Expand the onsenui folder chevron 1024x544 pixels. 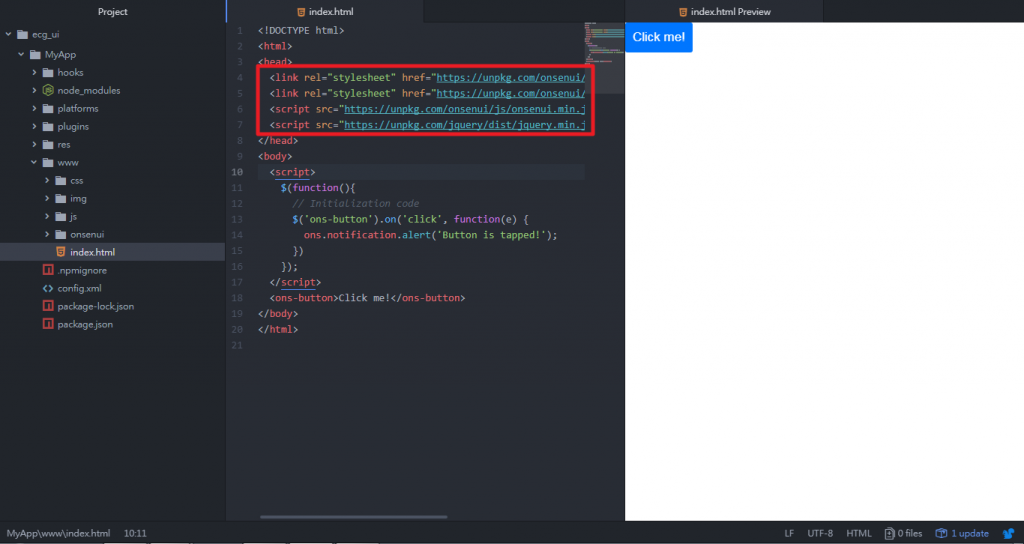tap(47, 234)
